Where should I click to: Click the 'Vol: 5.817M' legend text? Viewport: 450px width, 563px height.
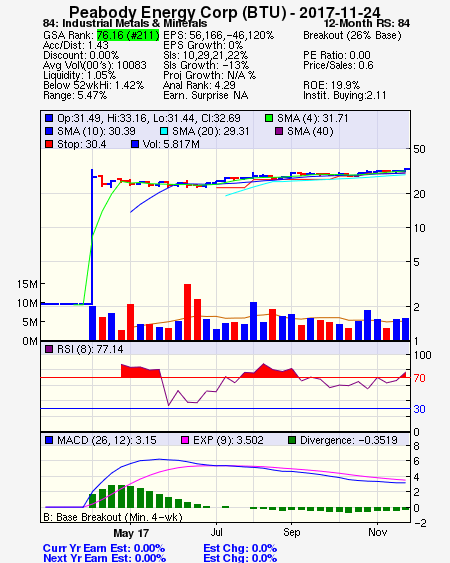coord(171,144)
